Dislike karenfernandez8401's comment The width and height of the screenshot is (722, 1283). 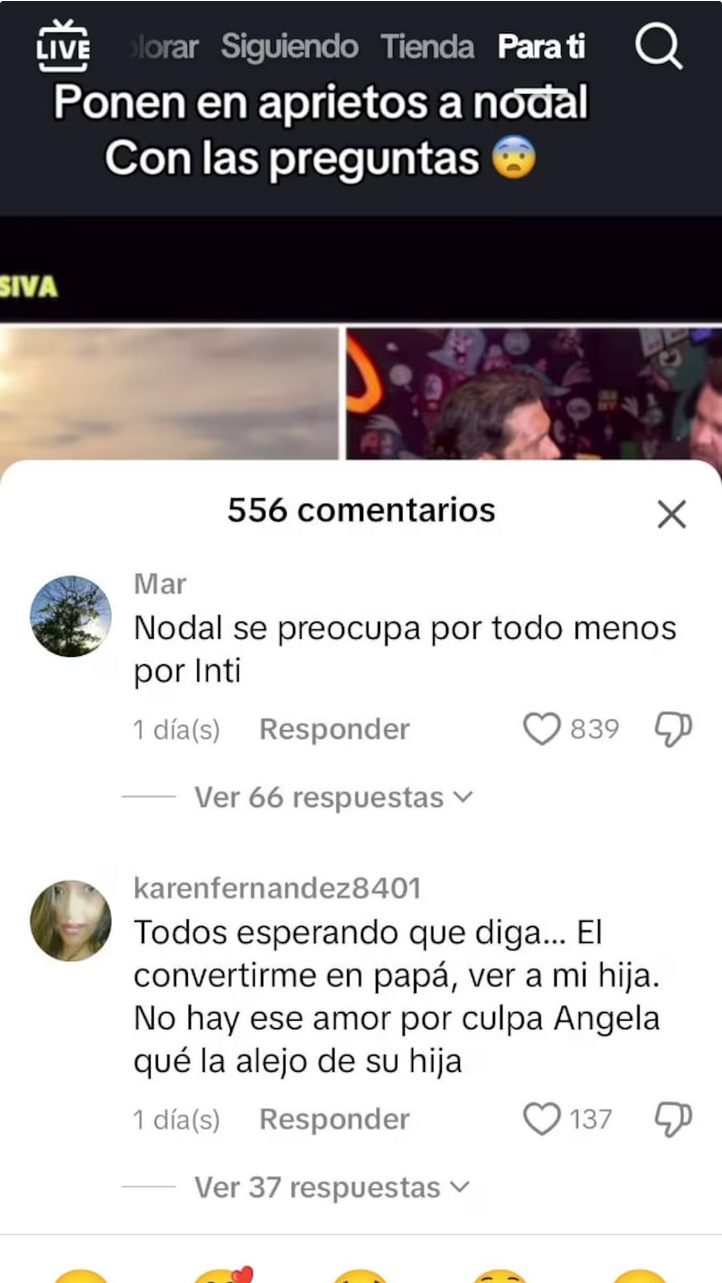pos(673,1119)
